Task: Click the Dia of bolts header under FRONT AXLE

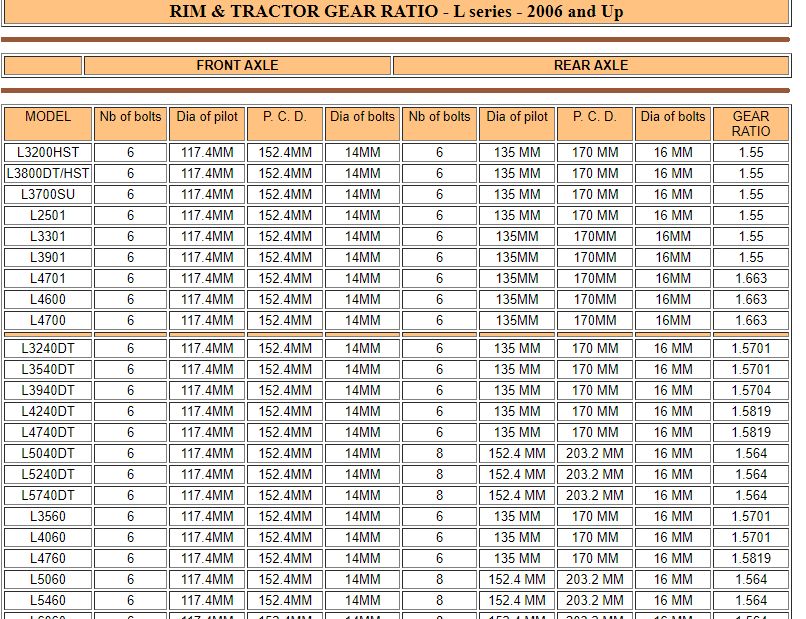Action: click(362, 117)
